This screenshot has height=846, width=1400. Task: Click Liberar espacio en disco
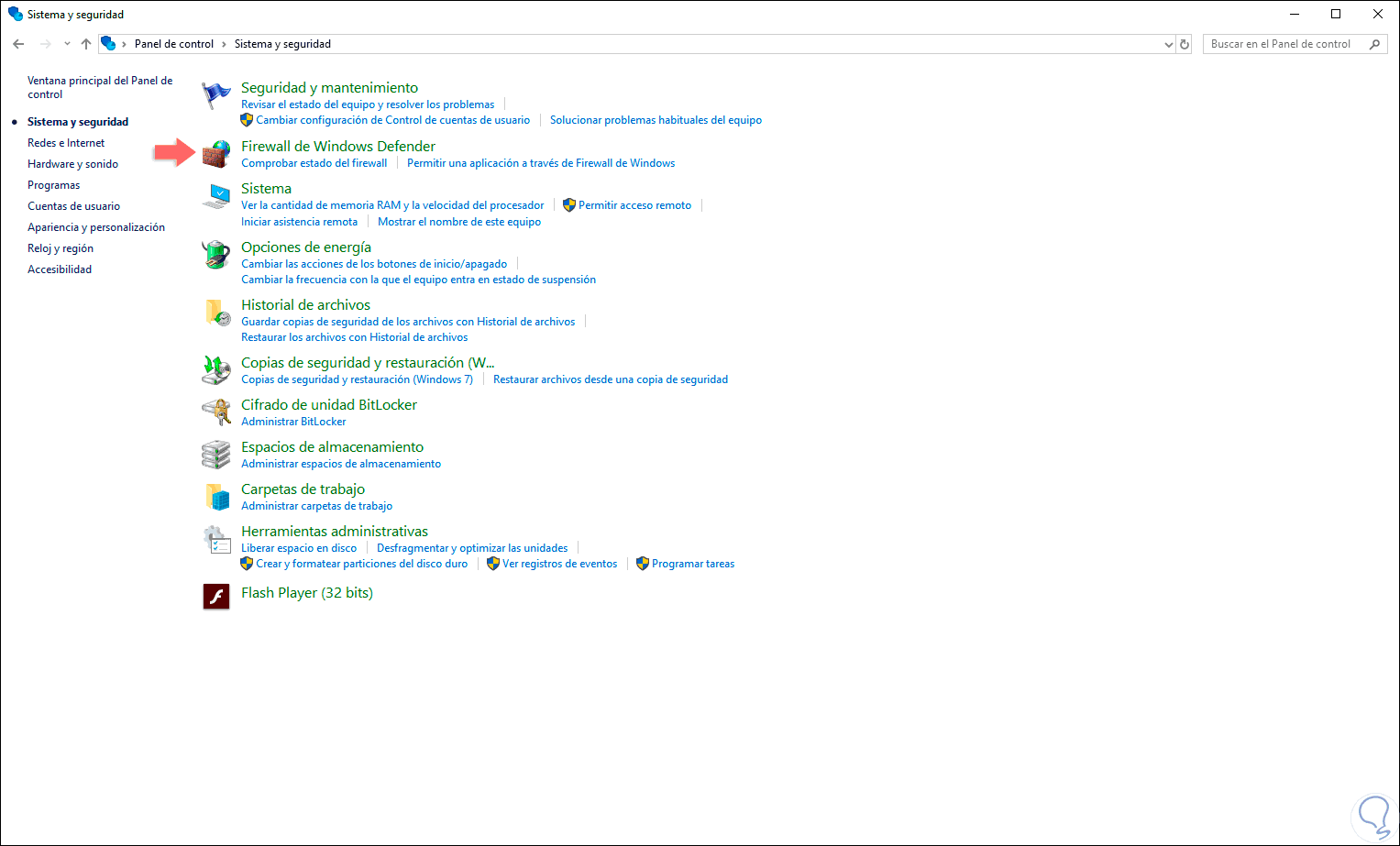299,548
